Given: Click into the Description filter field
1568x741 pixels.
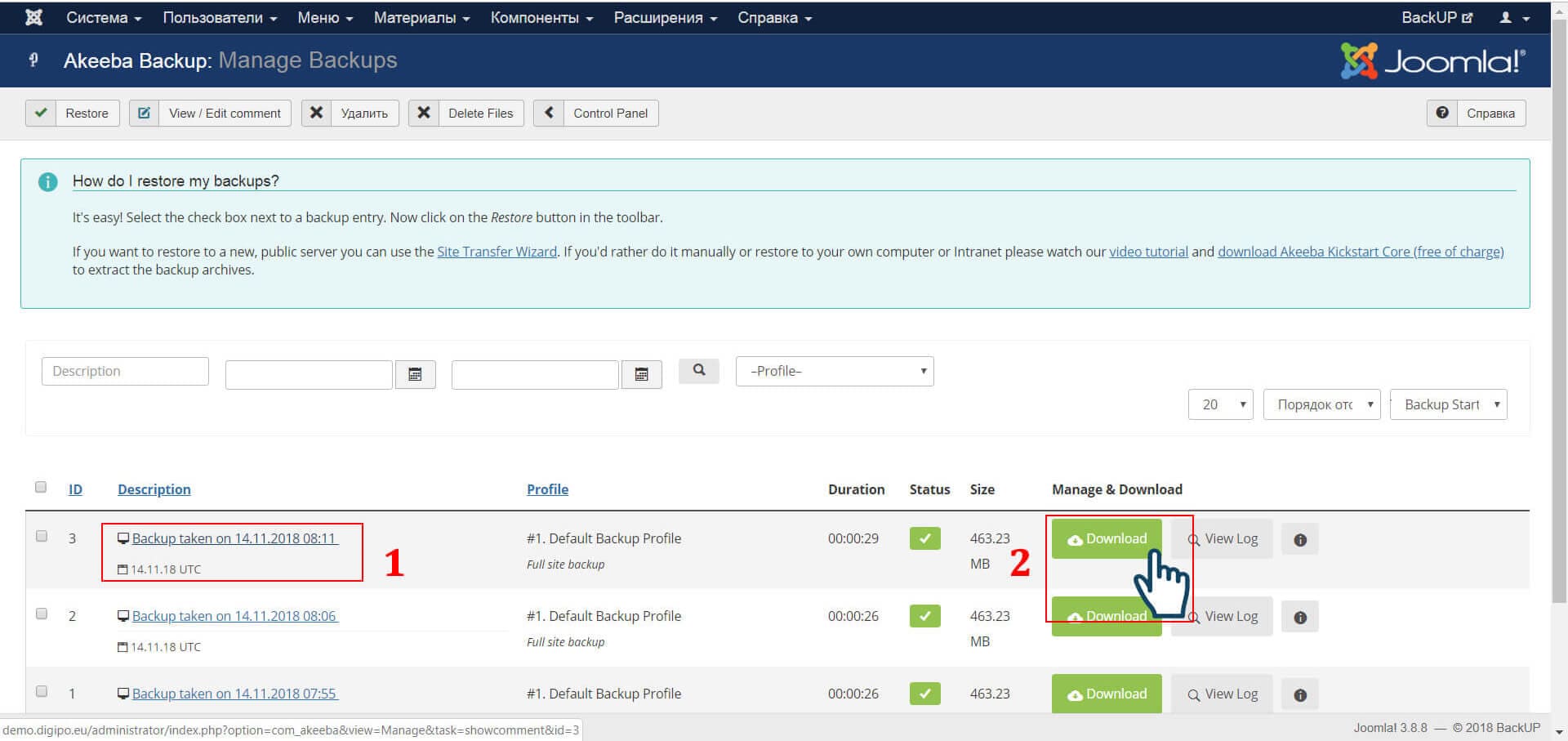Looking at the screenshot, I should click(125, 371).
